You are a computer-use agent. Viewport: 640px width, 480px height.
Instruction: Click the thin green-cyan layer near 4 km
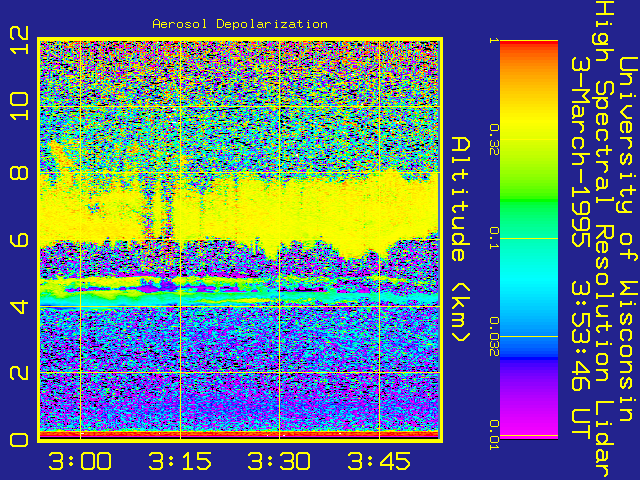click(x=239, y=300)
